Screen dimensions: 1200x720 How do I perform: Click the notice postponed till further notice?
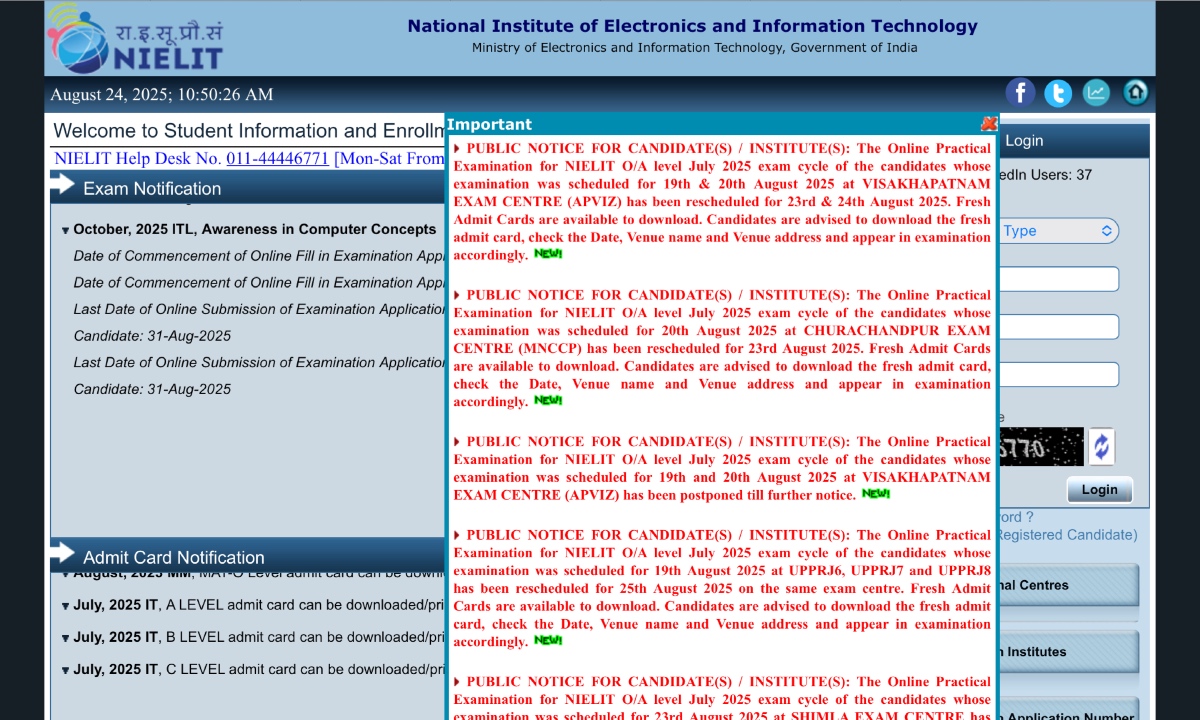tap(721, 468)
